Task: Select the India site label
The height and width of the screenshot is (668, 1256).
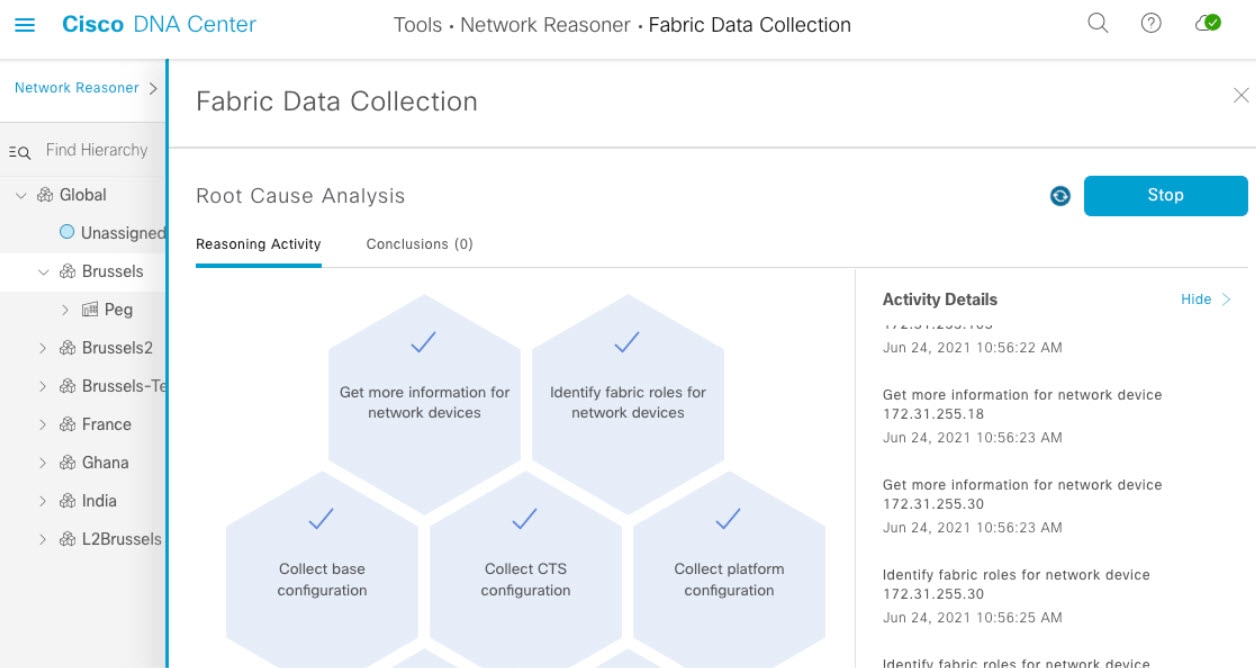Action: pyautogui.click(x=99, y=501)
